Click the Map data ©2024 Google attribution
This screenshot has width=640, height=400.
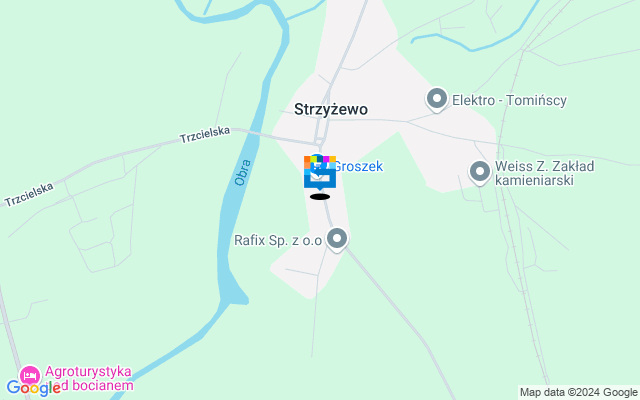click(578, 393)
